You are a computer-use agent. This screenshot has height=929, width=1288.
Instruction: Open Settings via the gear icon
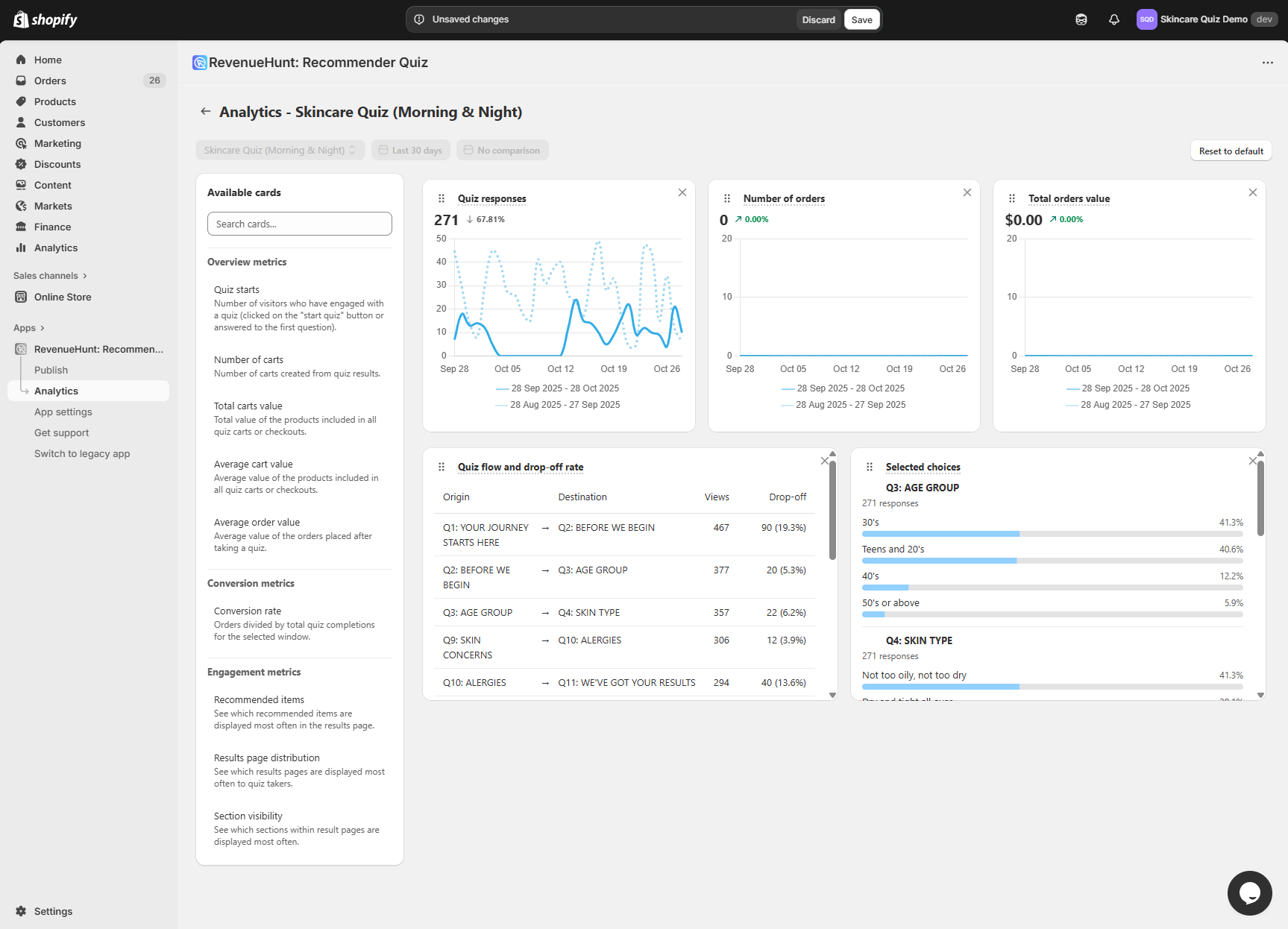point(22,911)
